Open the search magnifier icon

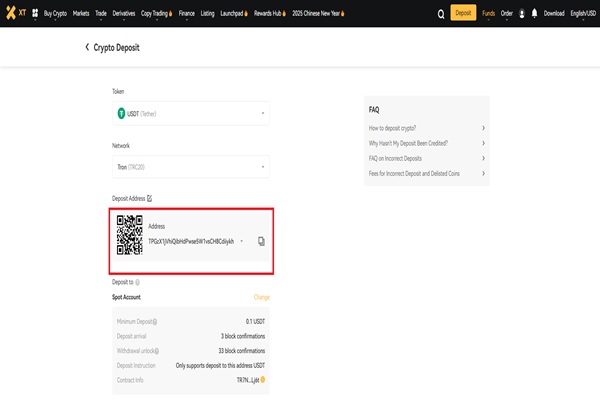click(x=441, y=14)
